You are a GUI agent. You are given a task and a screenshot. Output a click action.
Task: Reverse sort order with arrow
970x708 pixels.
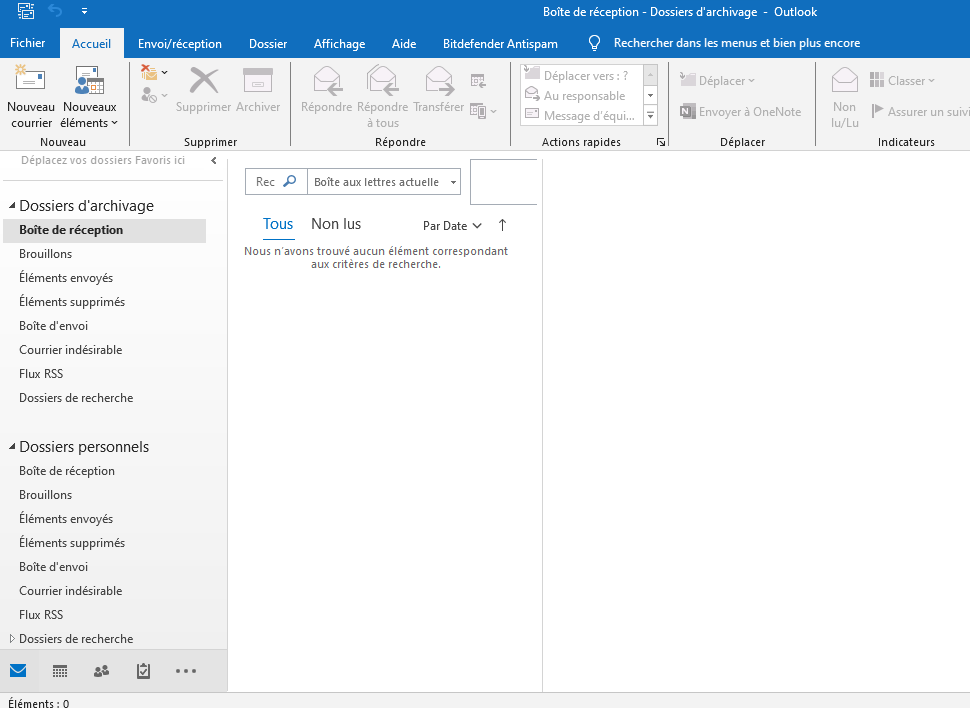[x=502, y=225]
